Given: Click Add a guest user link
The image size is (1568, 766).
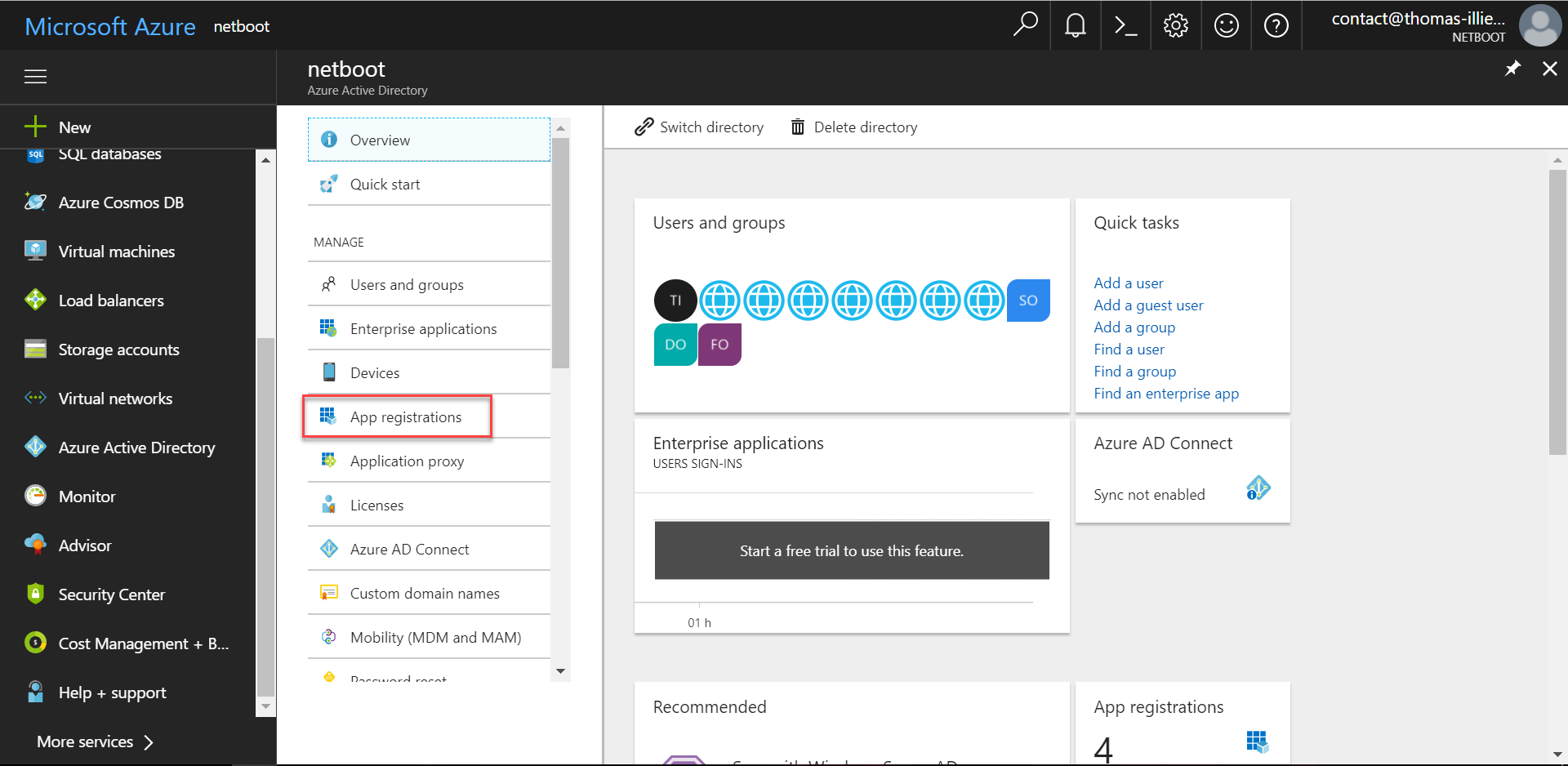Looking at the screenshot, I should point(1148,305).
